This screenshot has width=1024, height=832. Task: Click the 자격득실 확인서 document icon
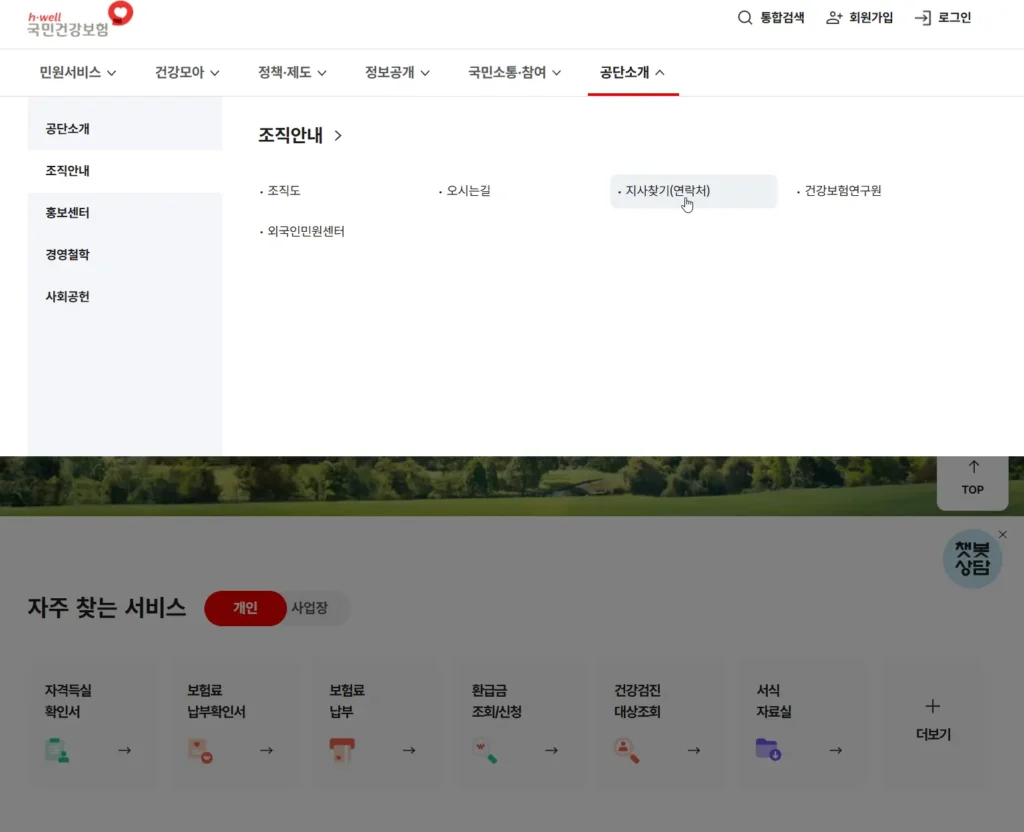pos(57,750)
